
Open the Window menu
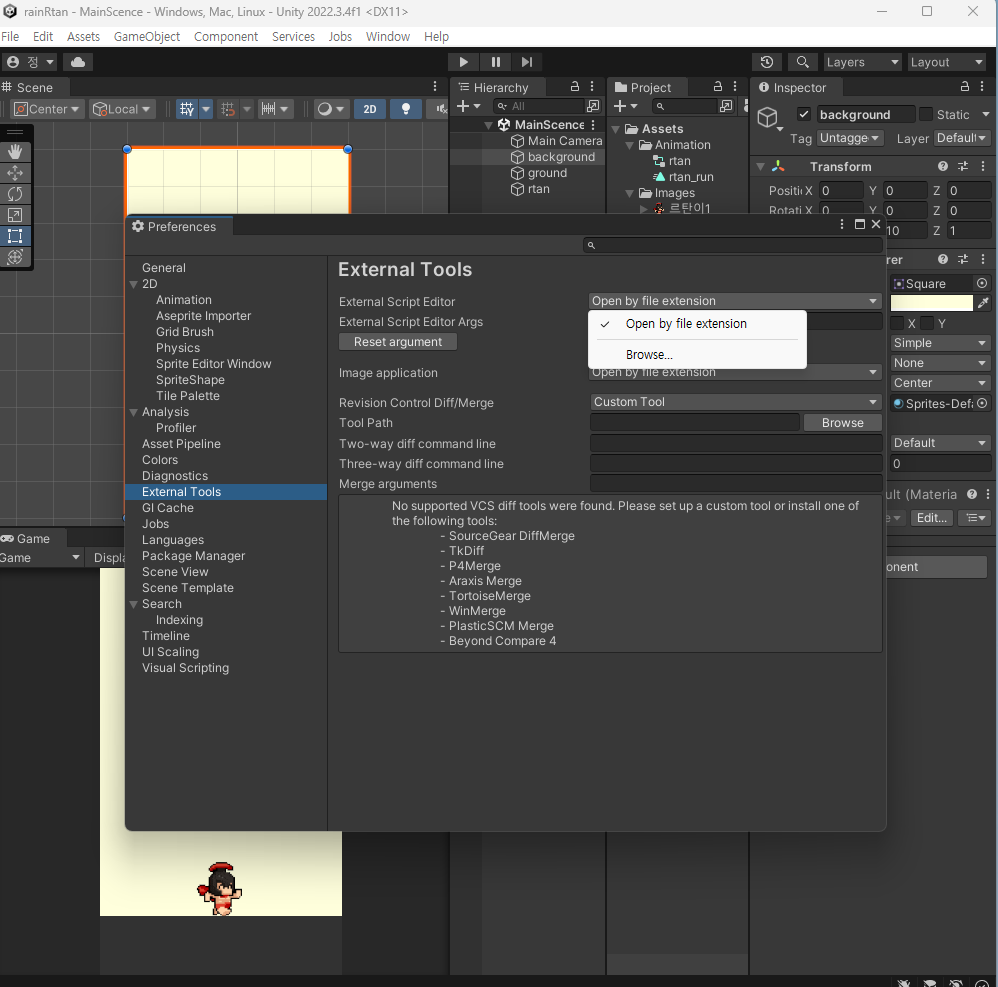point(388,36)
